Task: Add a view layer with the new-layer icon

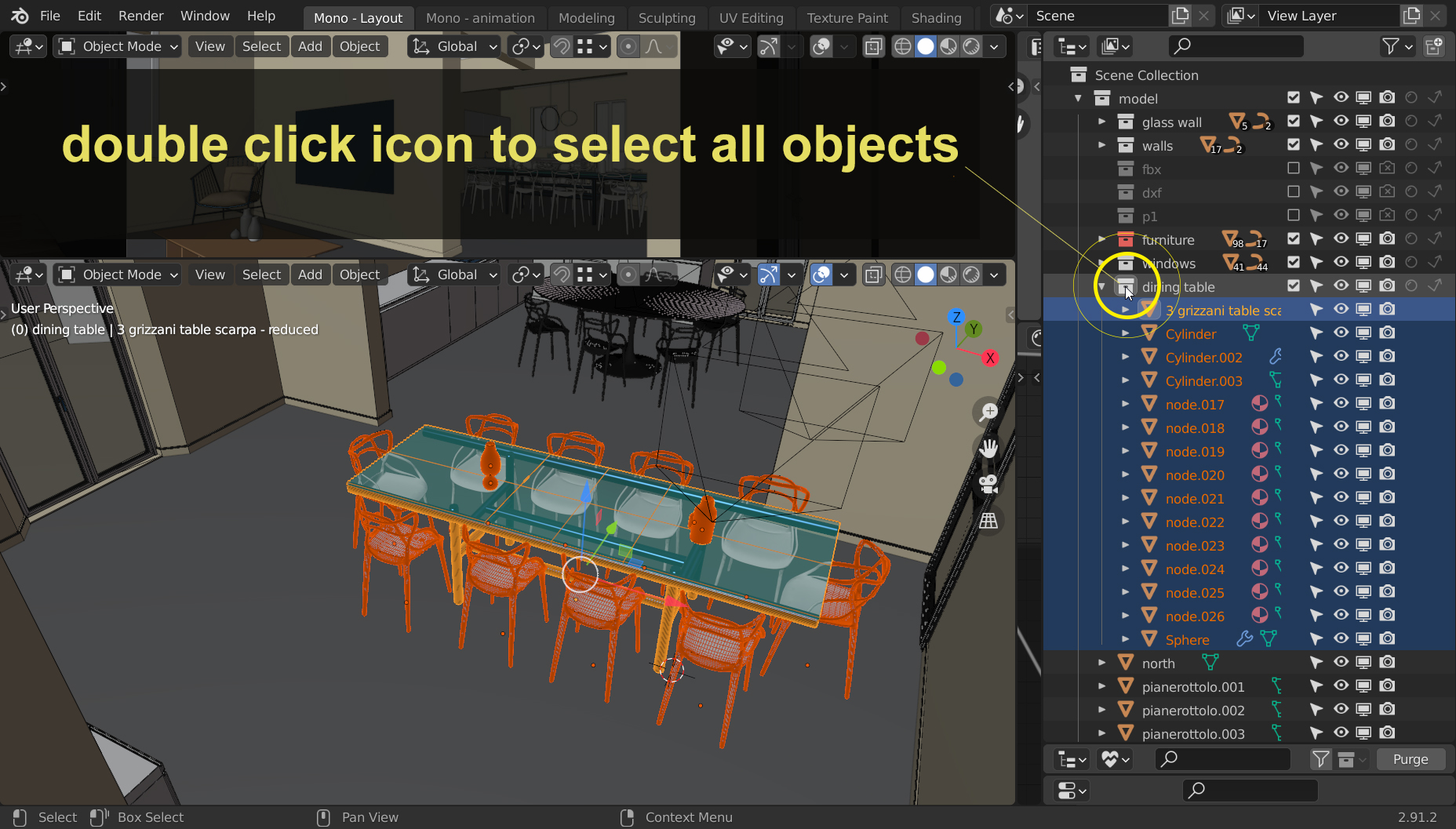Action: click(1410, 16)
